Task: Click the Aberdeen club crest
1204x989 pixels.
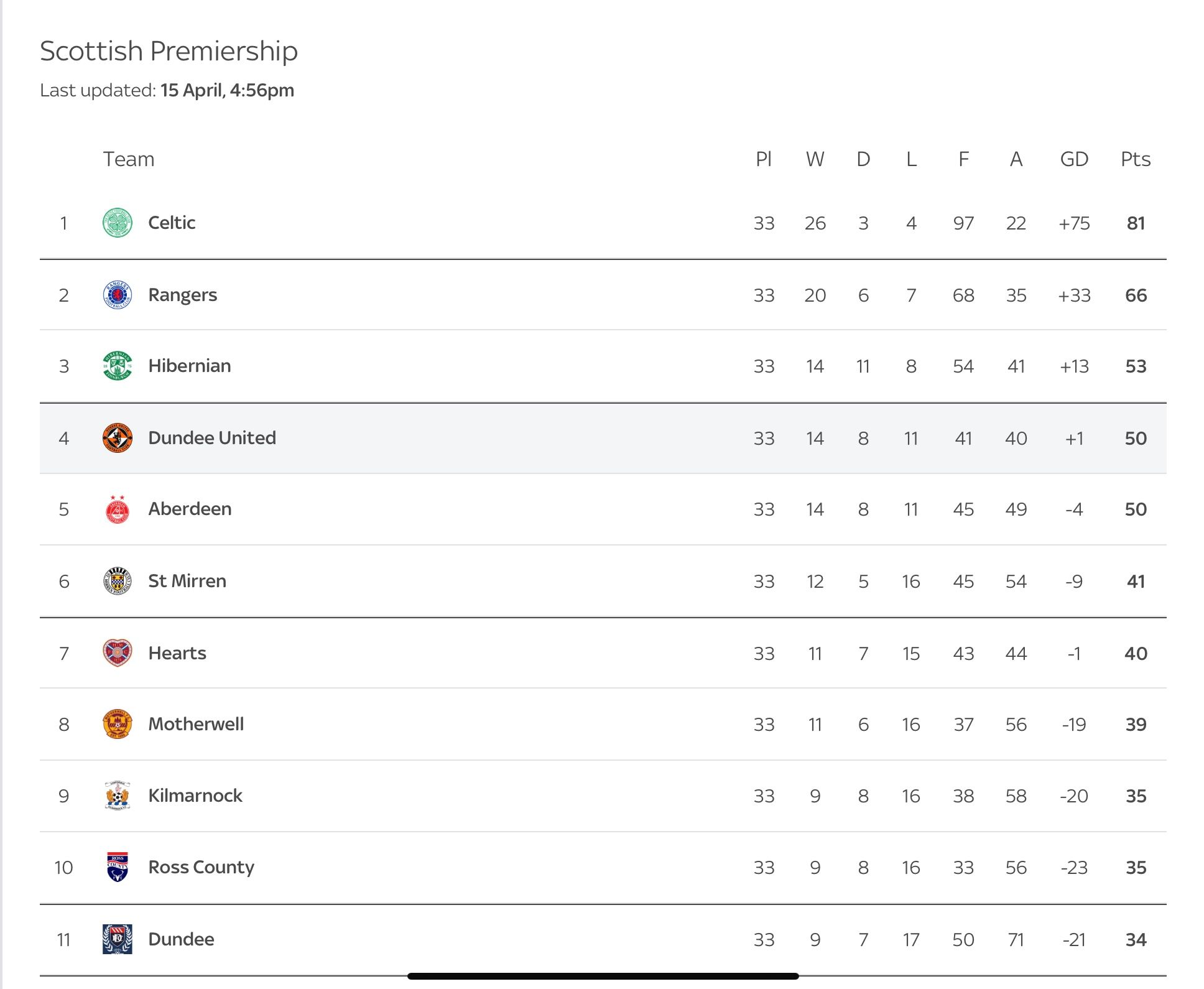Action: coord(118,509)
